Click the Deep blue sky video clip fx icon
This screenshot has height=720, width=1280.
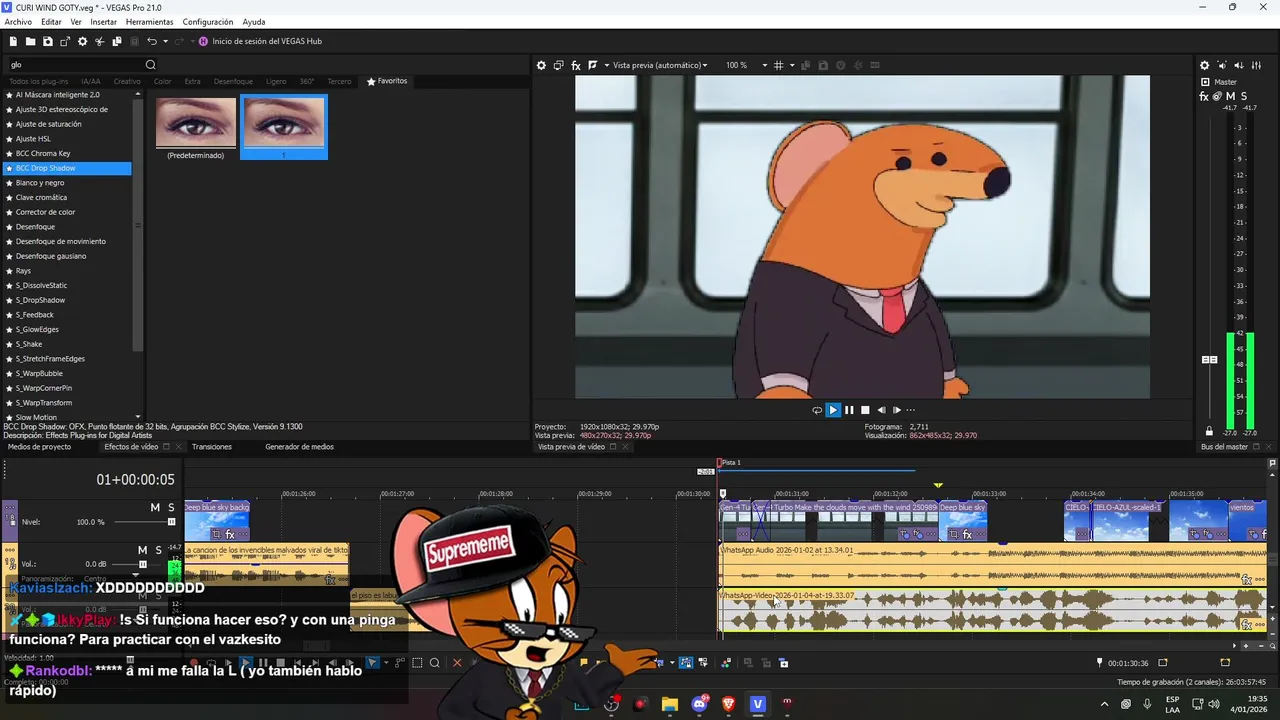click(967, 535)
